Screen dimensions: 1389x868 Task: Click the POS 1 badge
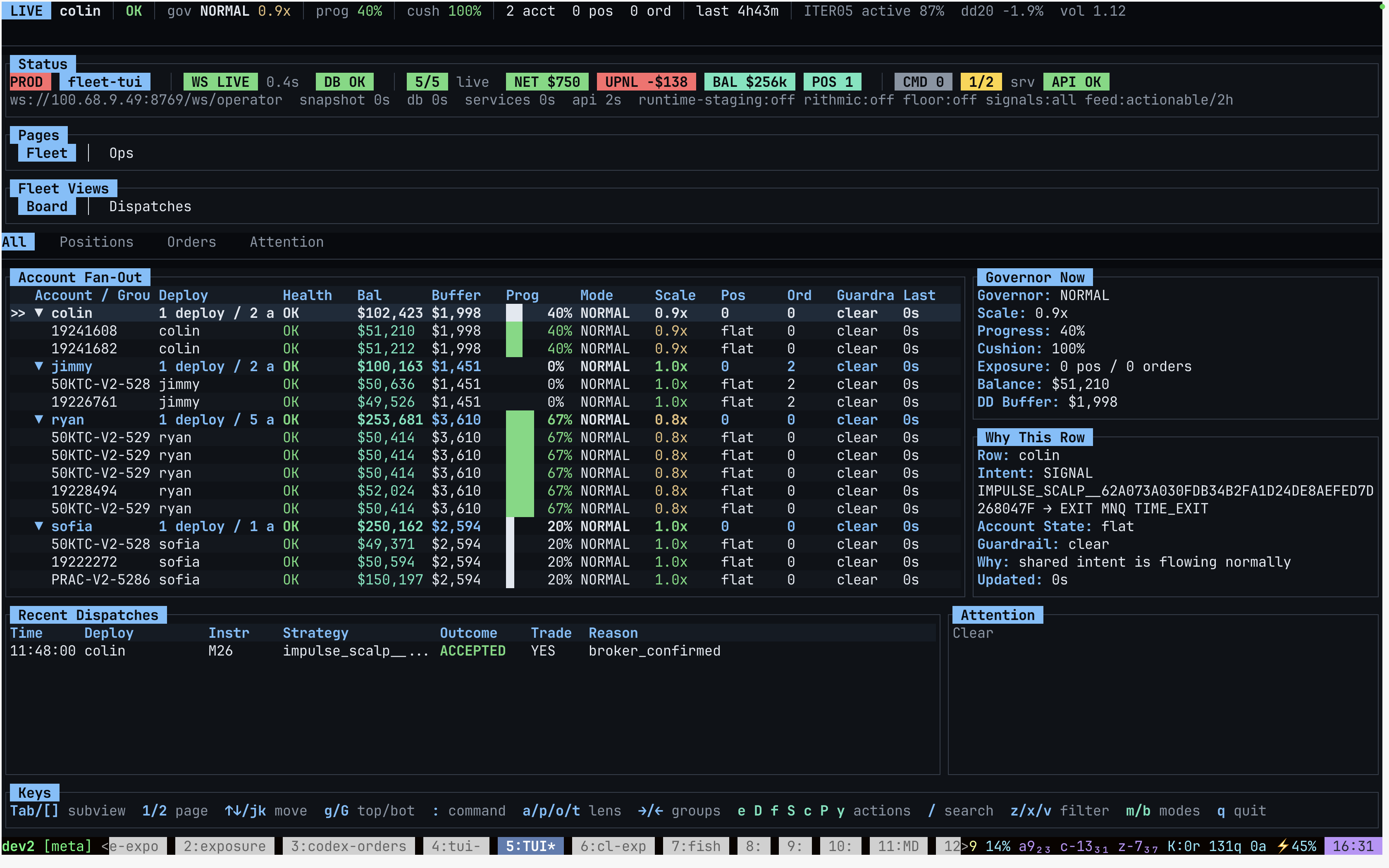[832, 82]
